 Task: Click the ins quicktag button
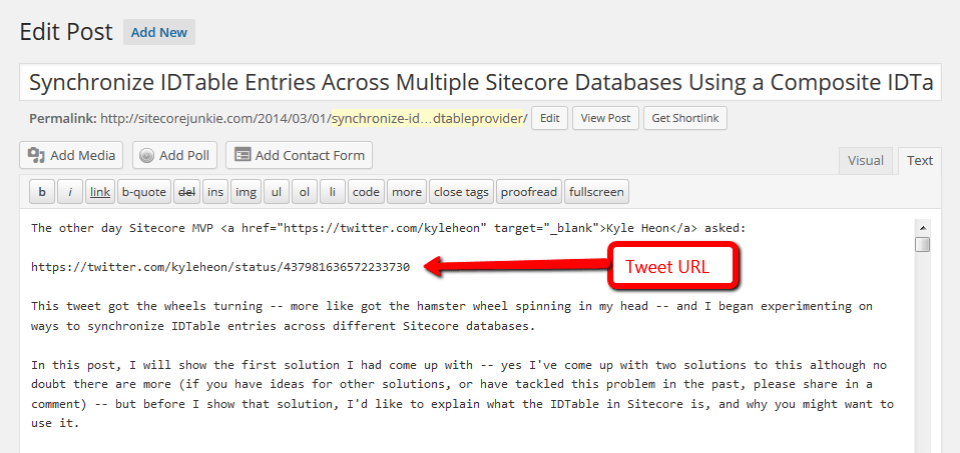pyautogui.click(x=215, y=191)
